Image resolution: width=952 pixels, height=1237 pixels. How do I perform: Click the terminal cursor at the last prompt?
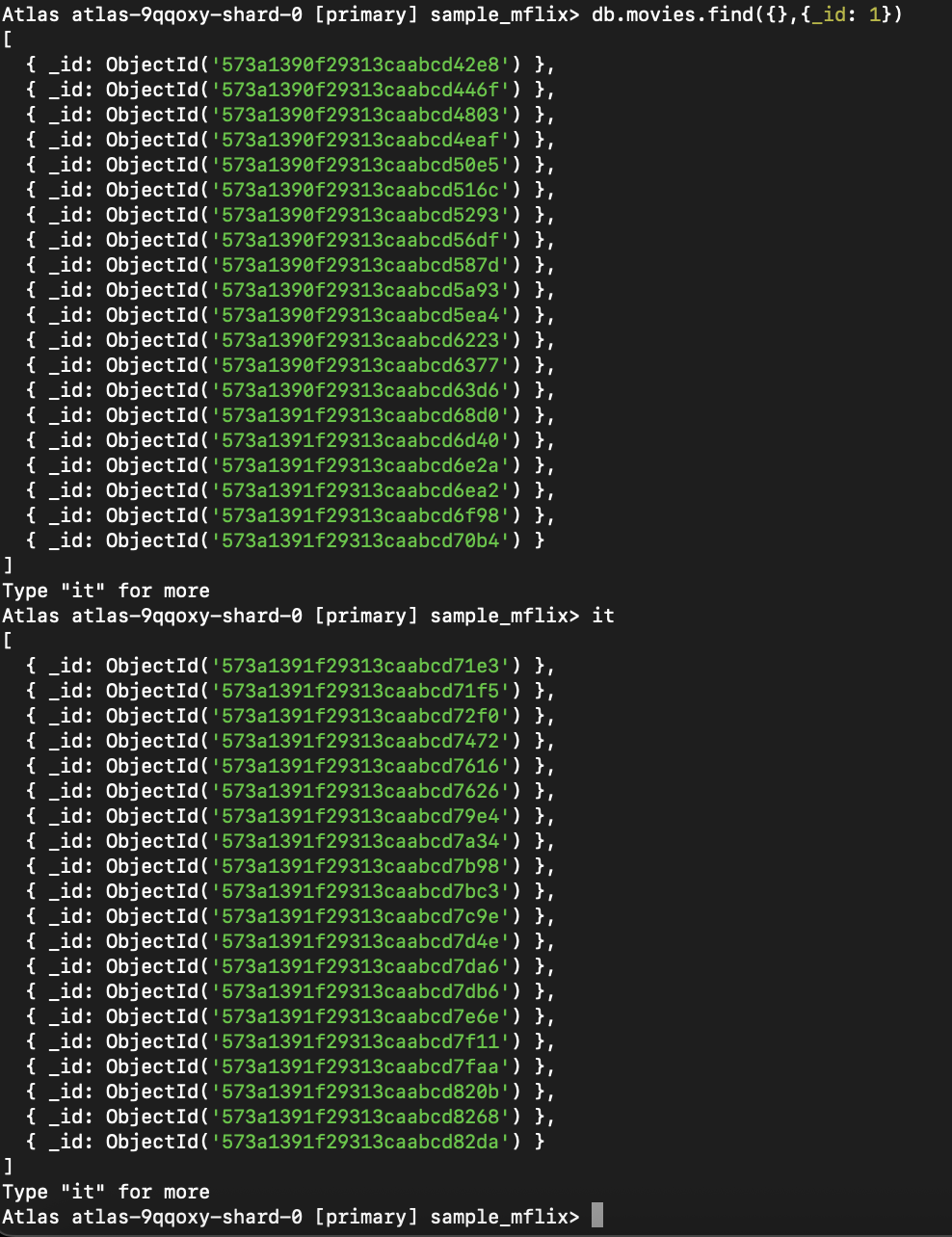click(x=597, y=1215)
